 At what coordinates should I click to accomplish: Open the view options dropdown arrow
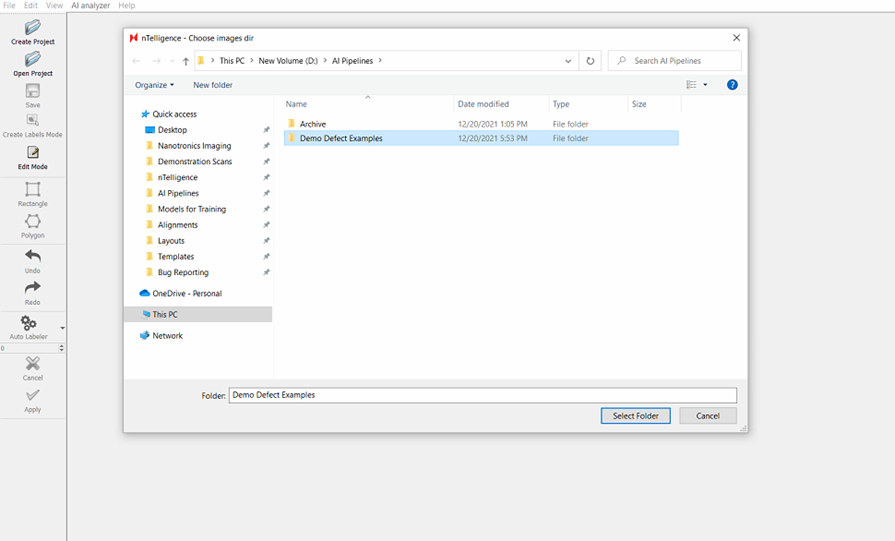pos(706,85)
